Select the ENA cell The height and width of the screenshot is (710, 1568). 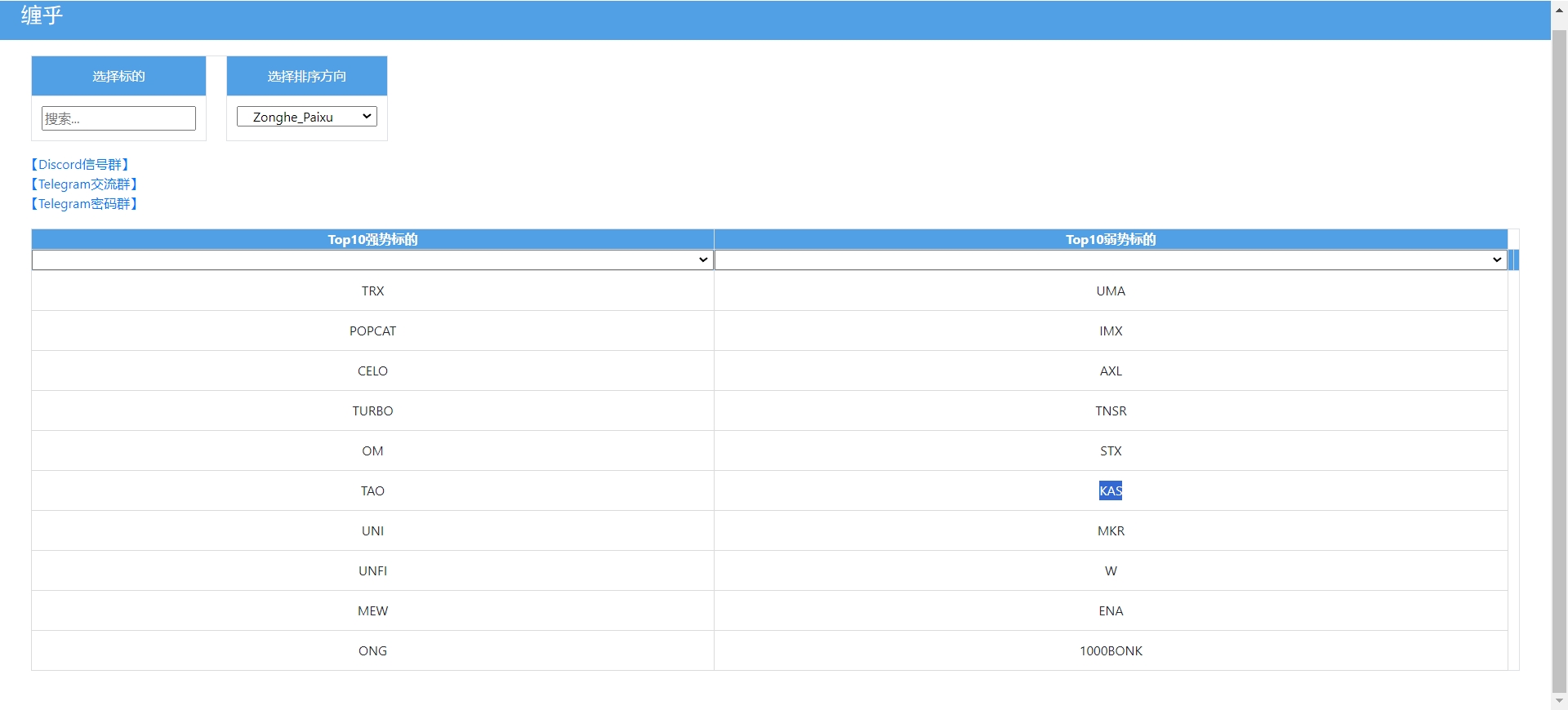click(x=1111, y=611)
